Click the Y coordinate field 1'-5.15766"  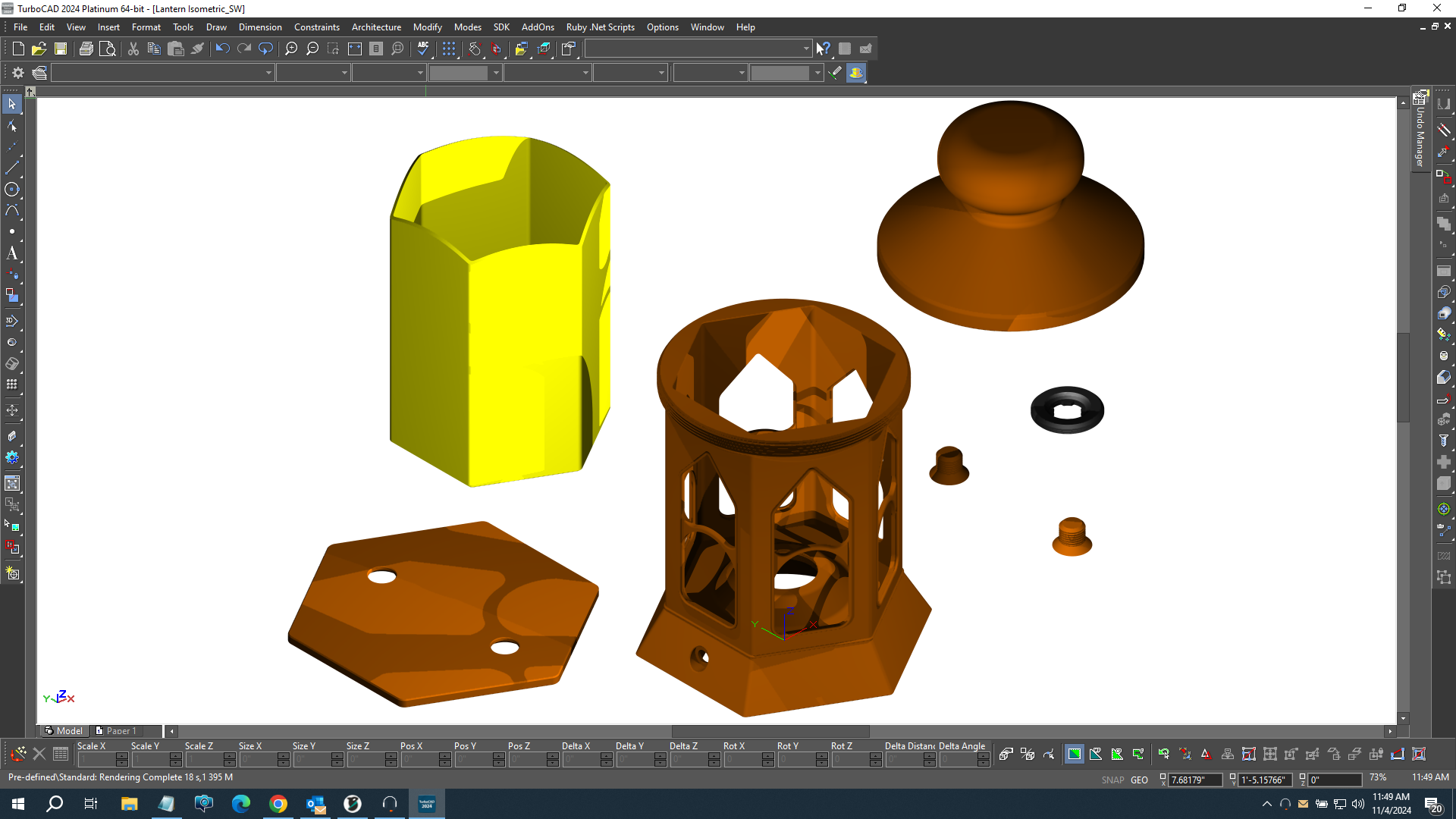(x=1265, y=780)
